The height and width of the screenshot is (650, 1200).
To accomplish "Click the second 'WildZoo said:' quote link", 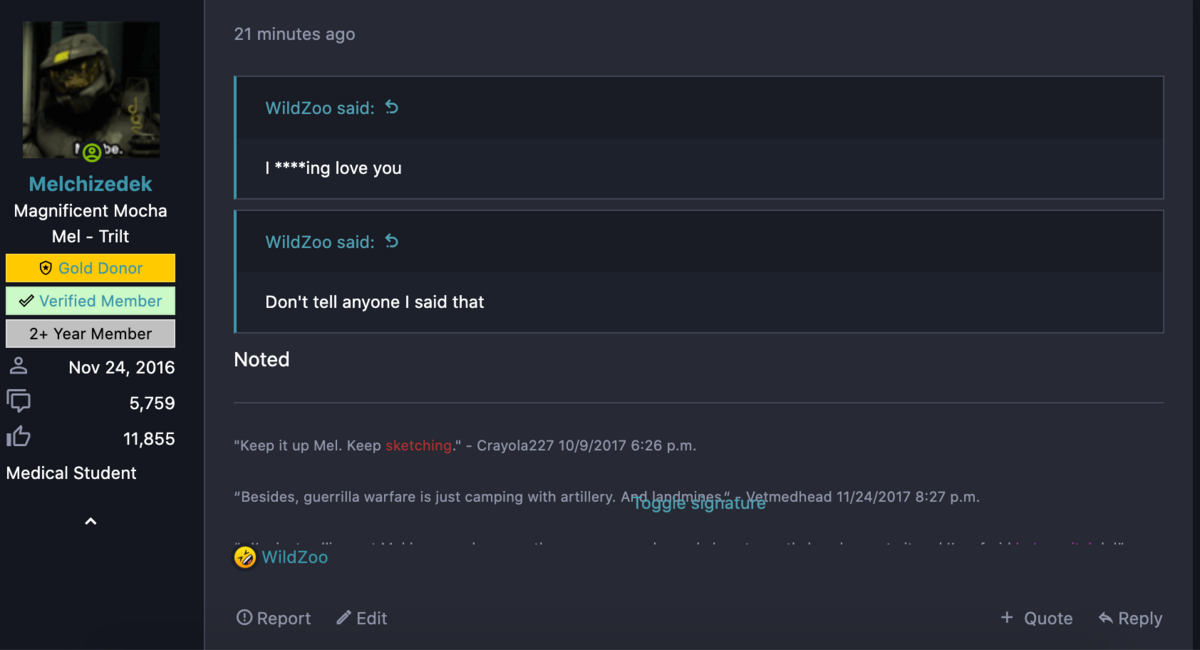I will pos(319,242).
